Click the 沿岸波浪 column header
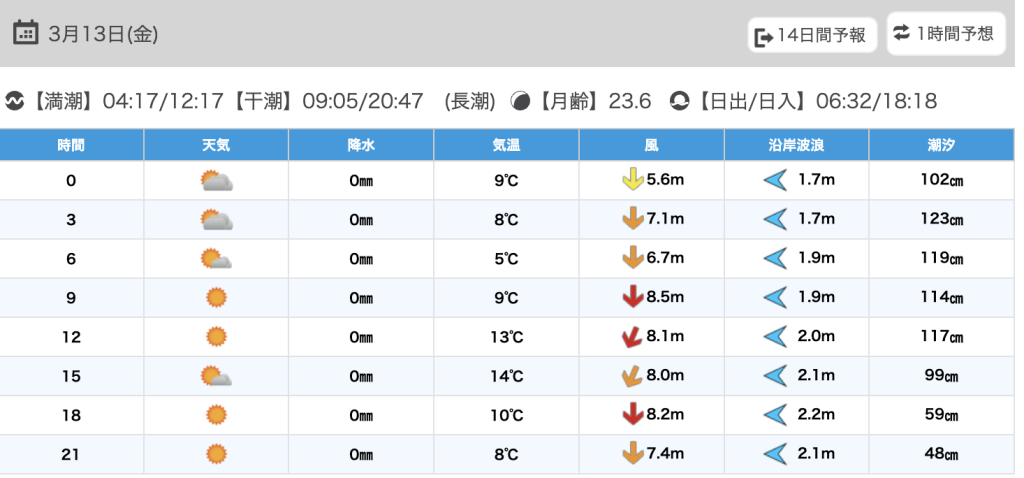The image size is (1024, 478). click(x=796, y=146)
